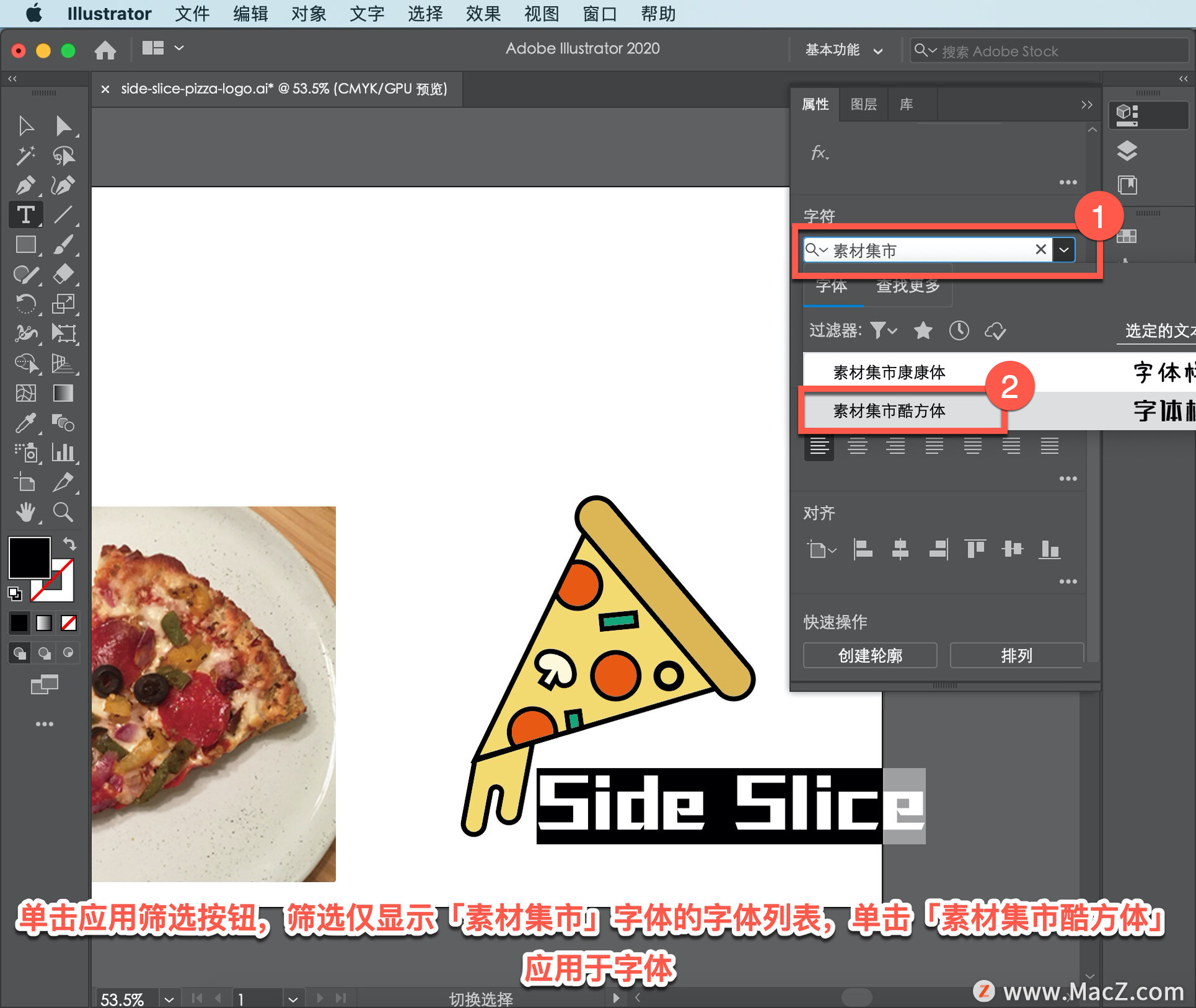This screenshot has width=1196, height=1008.
Task: Click the 排列 button
Action: coord(1017,655)
